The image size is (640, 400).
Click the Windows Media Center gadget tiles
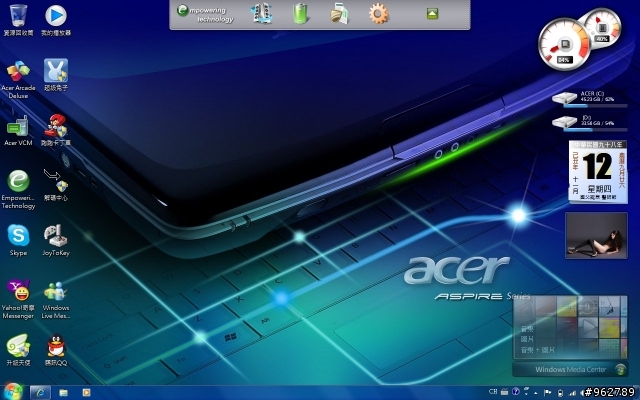click(x=570, y=327)
